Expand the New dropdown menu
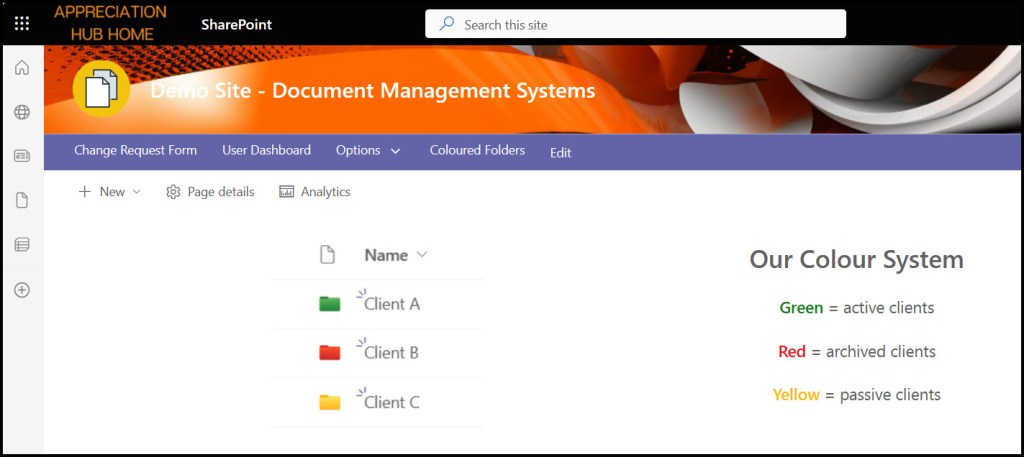The image size is (1024, 457). (110, 192)
